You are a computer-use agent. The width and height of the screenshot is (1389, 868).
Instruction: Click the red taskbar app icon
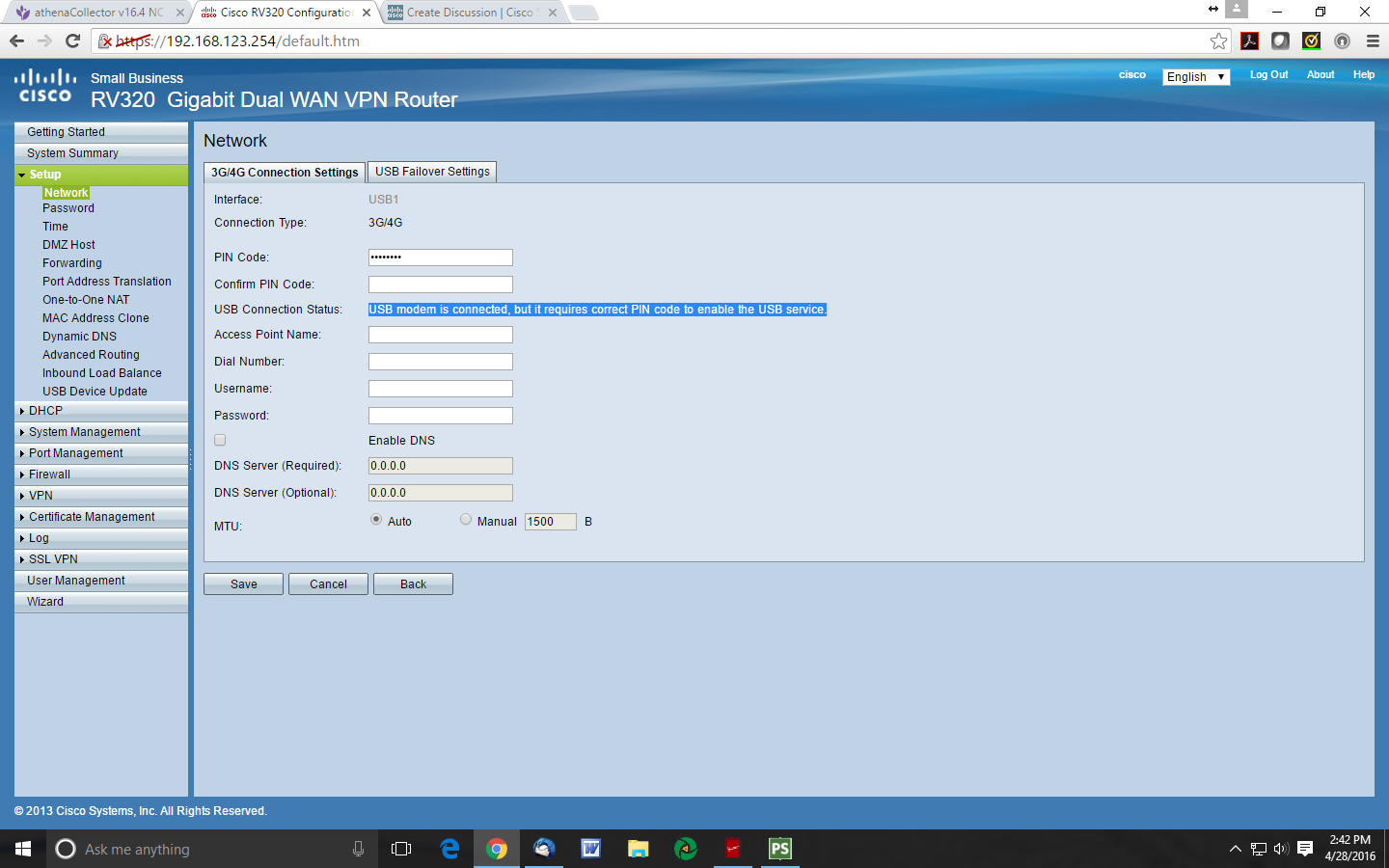(733, 849)
